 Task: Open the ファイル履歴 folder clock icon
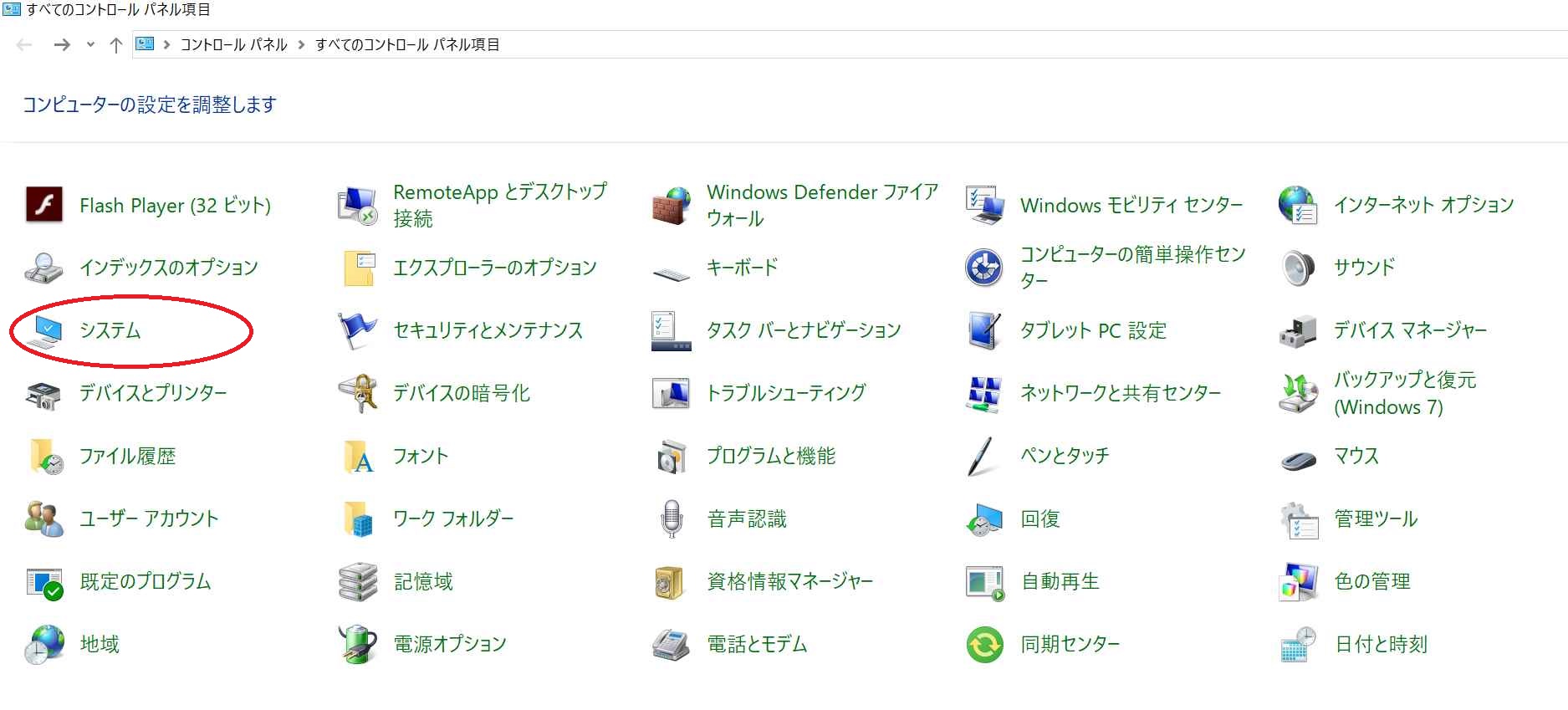(x=46, y=457)
